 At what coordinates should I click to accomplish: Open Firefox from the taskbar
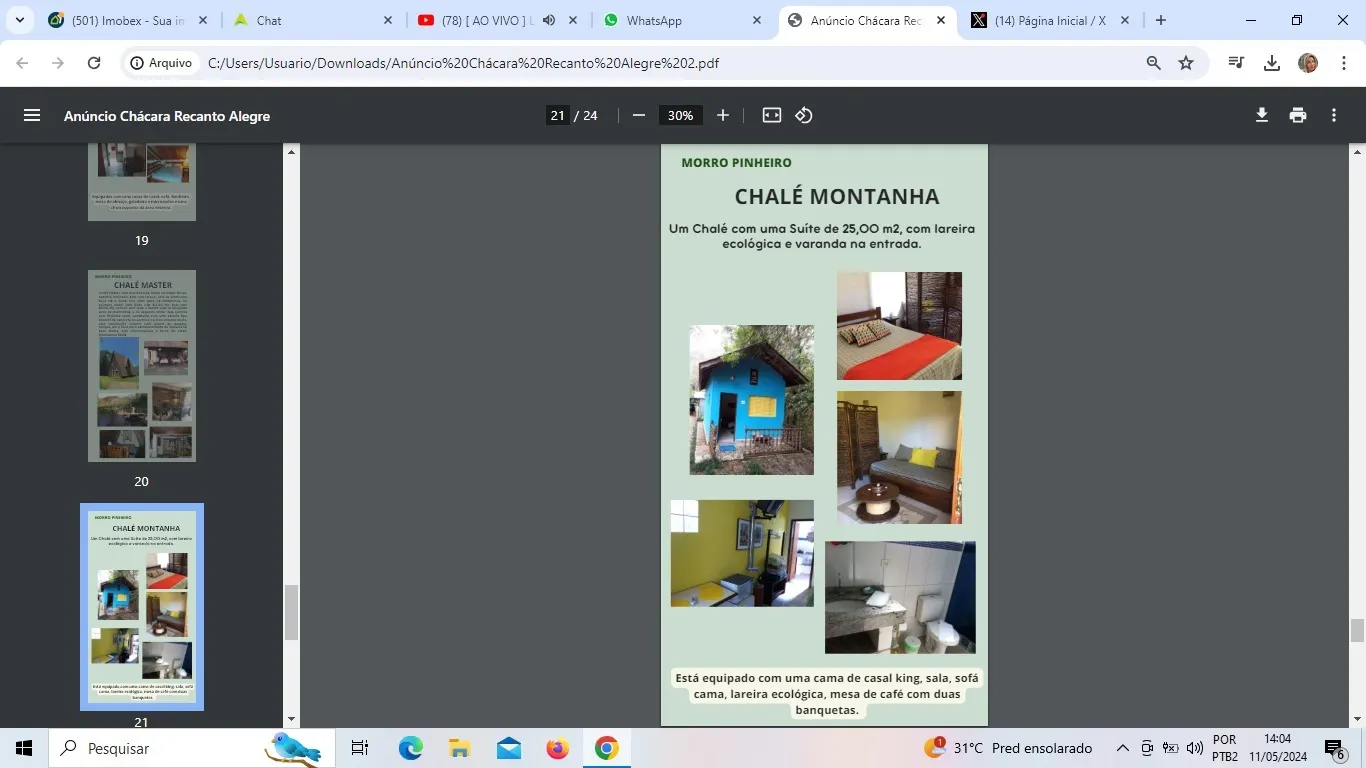click(557, 748)
